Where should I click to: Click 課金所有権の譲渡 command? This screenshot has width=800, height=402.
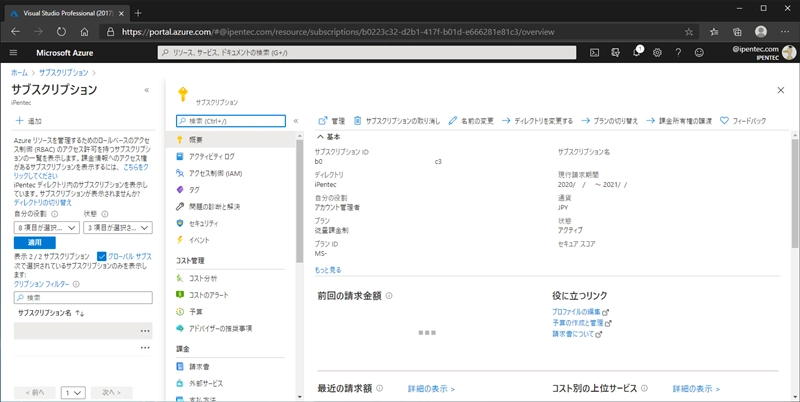[x=679, y=121]
